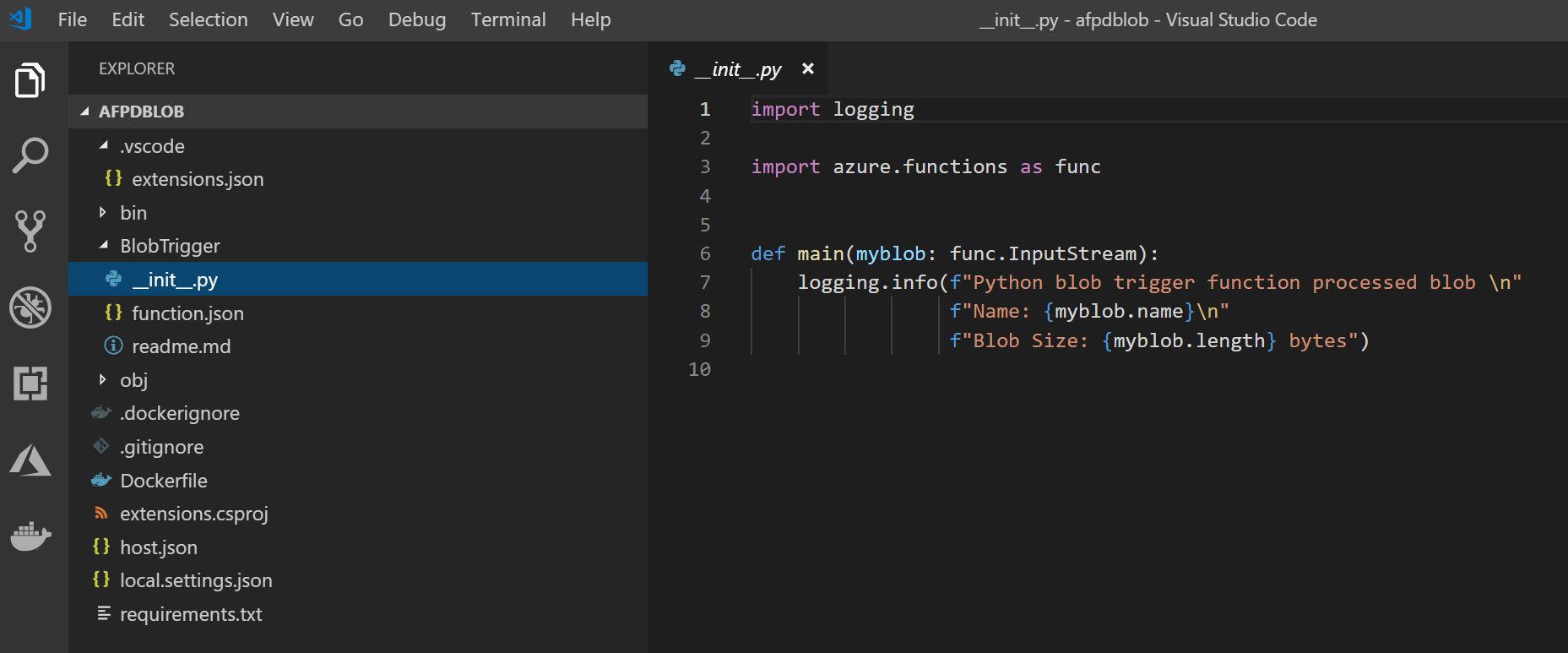Open the Explorer view in activity bar

pyautogui.click(x=30, y=81)
